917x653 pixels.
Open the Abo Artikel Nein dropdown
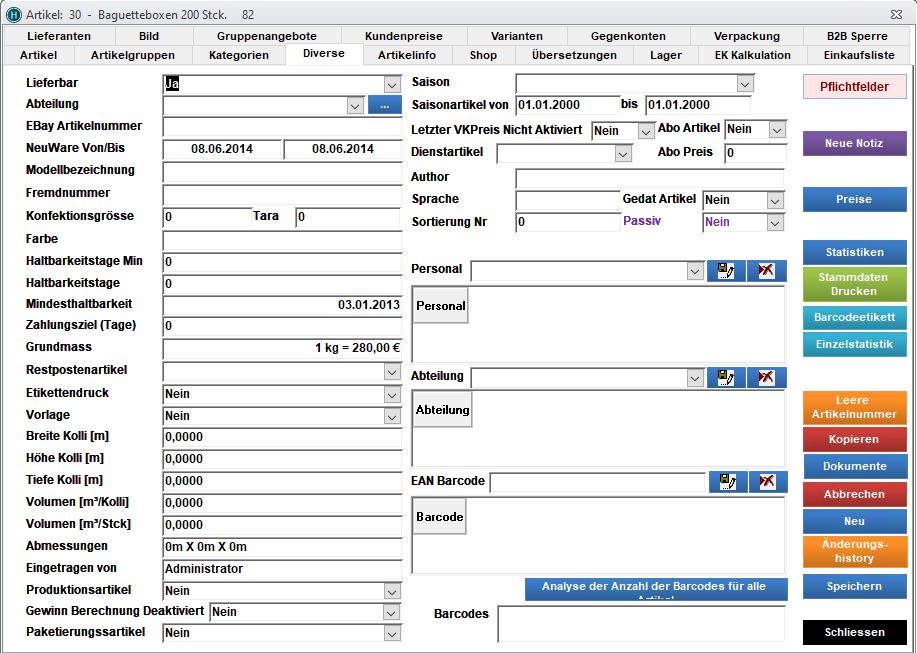tap(777, 130)
